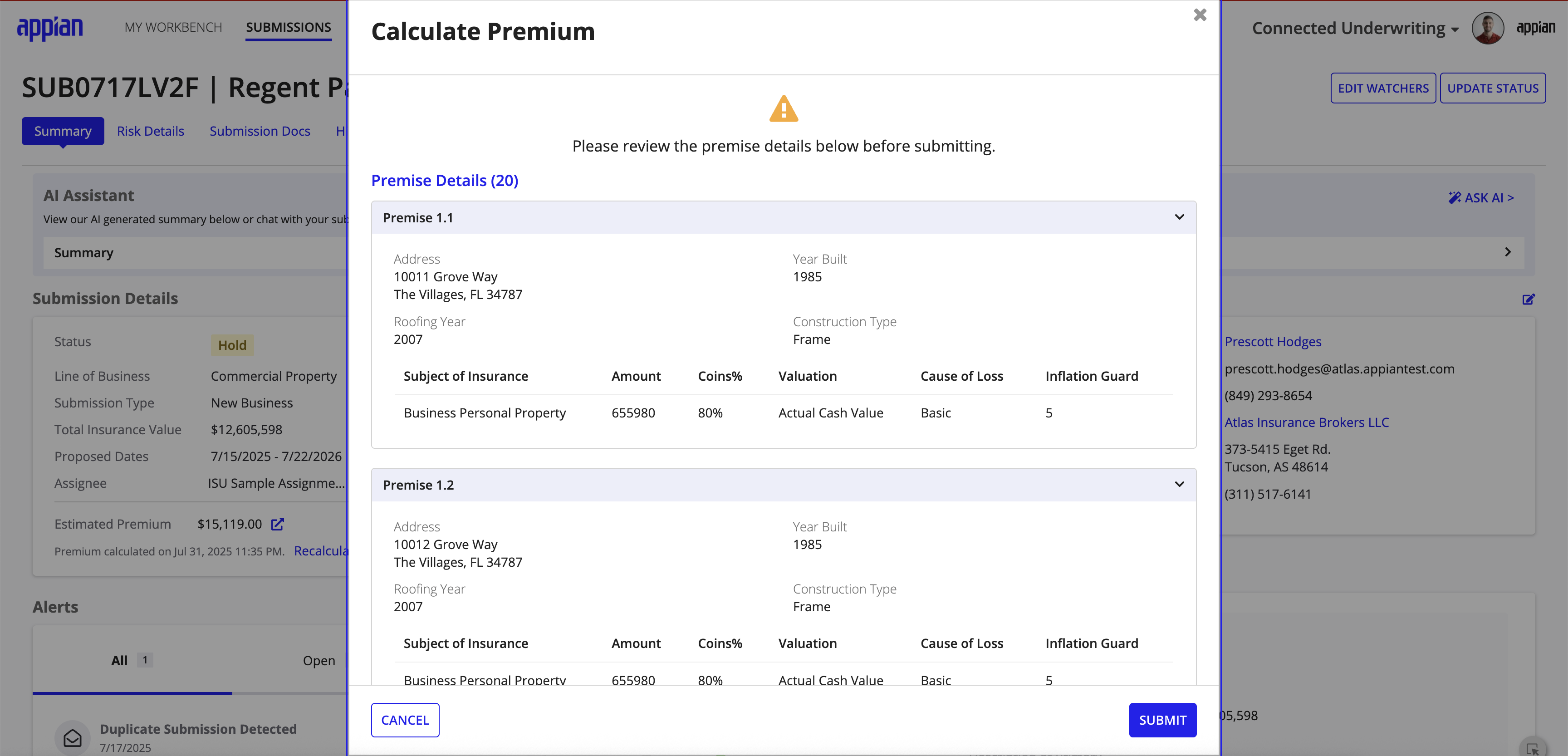
Task: Click the Appian logo at top left
Action: click(50, 28)
